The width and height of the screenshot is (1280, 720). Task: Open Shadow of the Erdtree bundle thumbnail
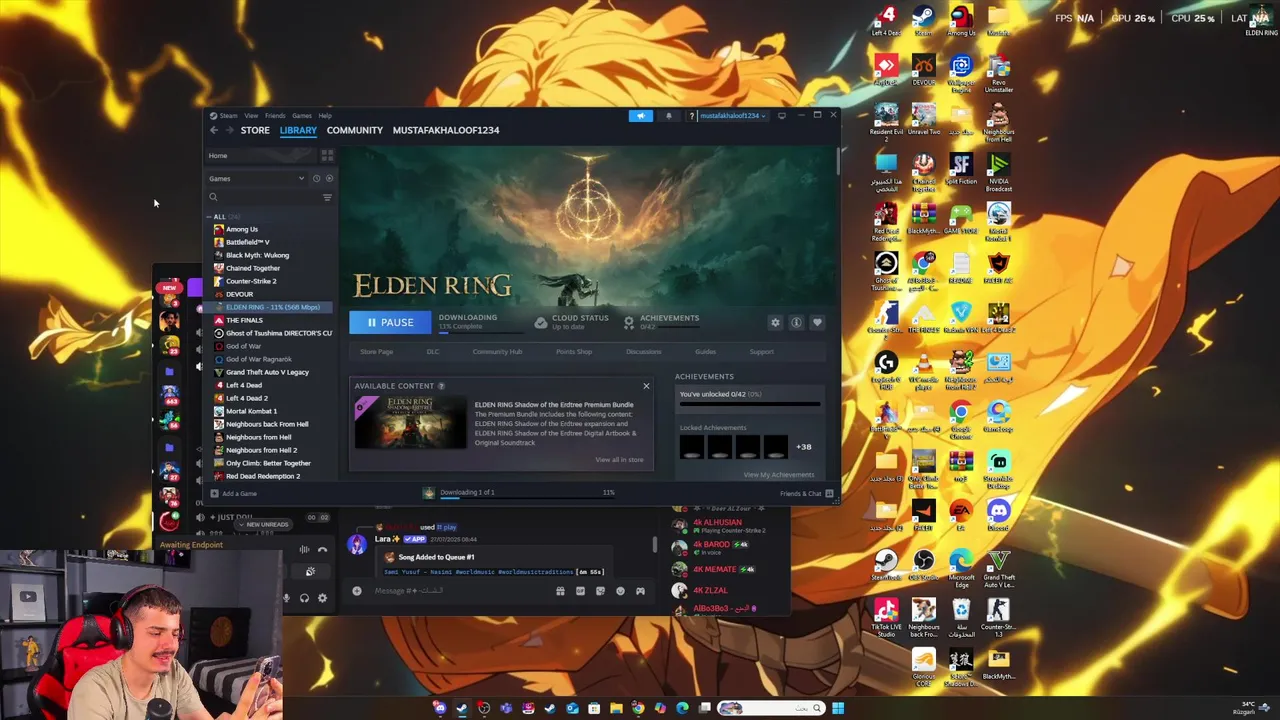(410, 422)
